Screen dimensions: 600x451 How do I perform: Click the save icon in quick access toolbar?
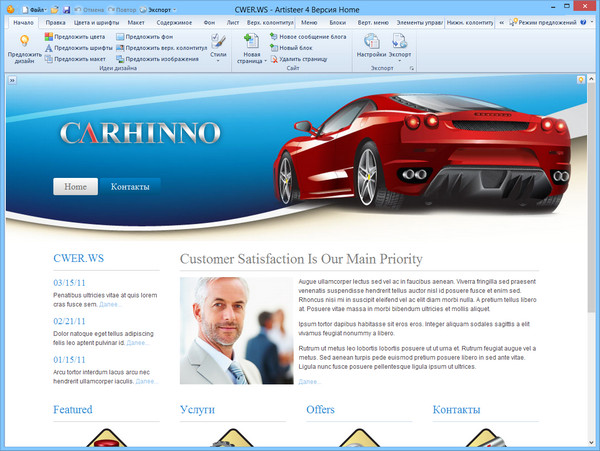pyautogui.click(x=67, y=8)
